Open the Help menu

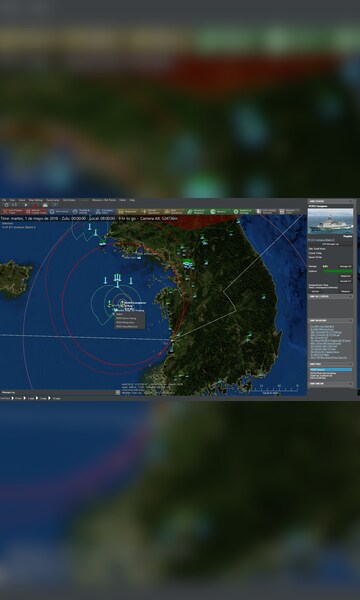[132, 200]
